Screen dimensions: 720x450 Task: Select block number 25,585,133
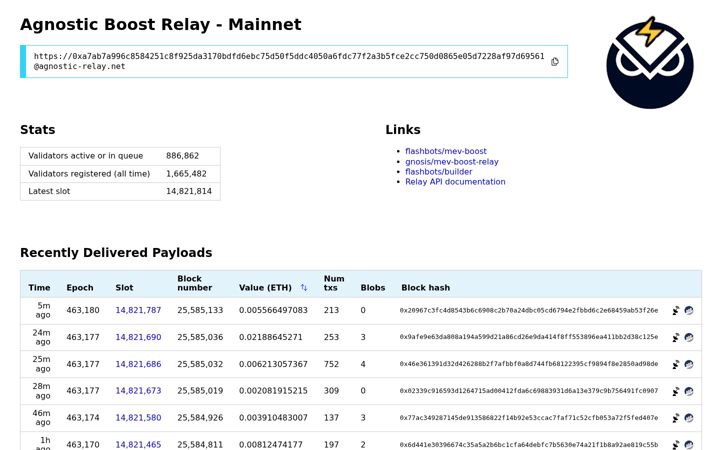(x=200, y=310)
